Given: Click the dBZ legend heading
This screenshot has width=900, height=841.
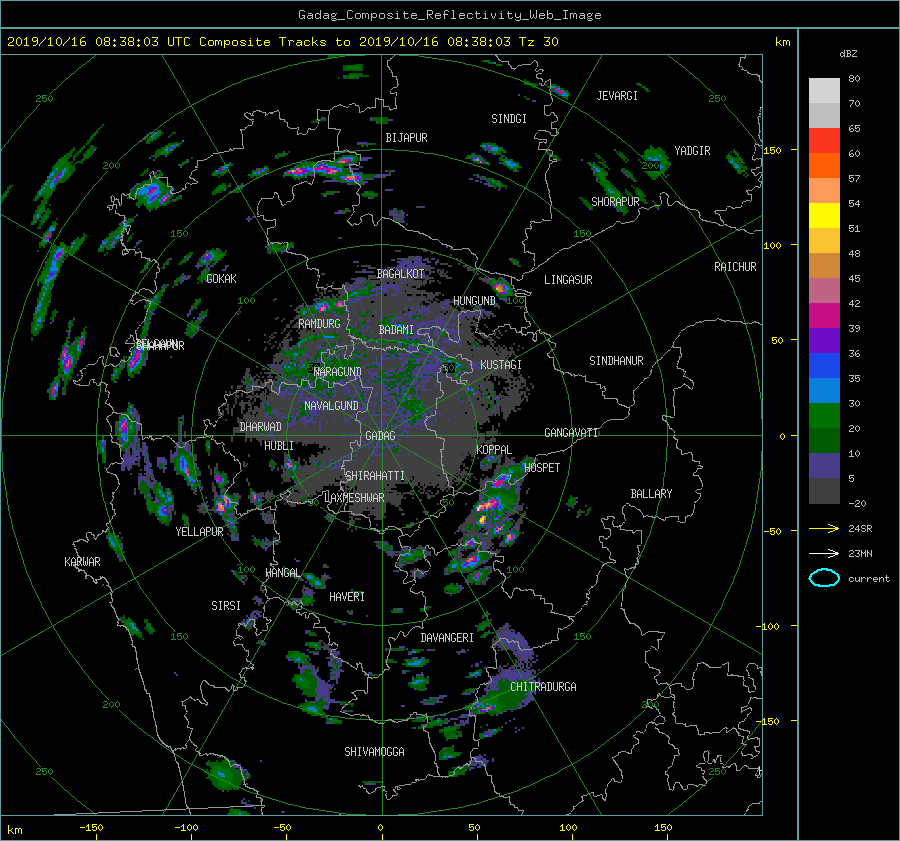Looking at the screenshot, I should pos(848,54).
